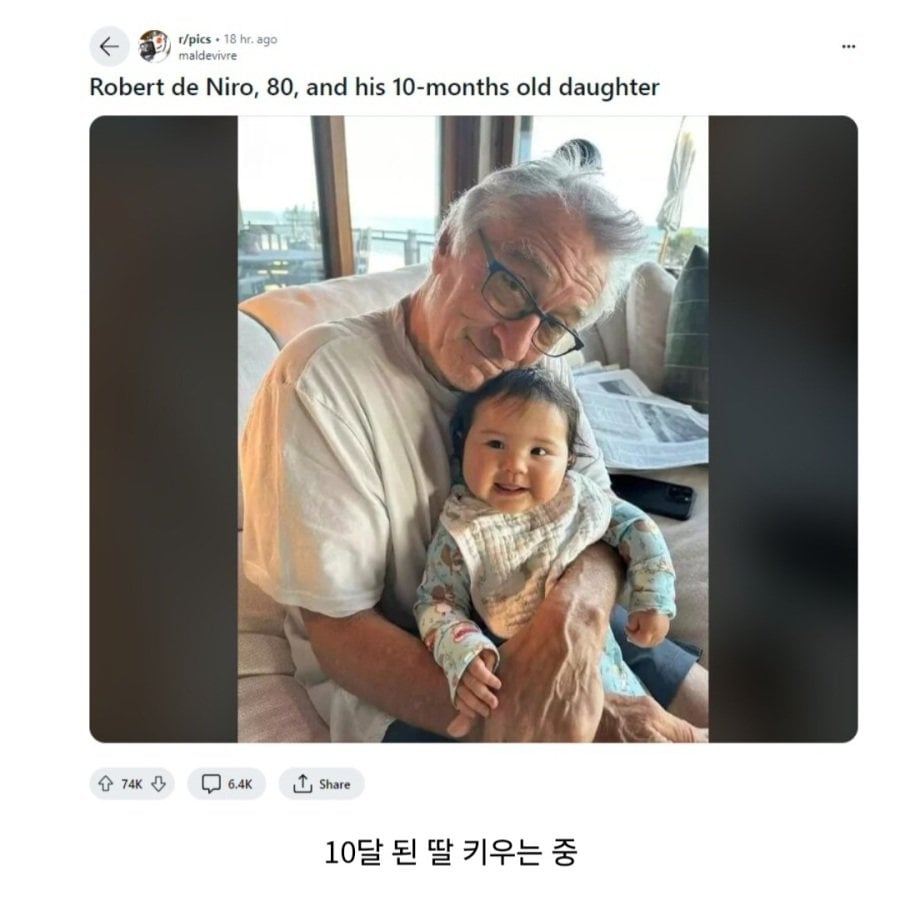900x921 pixels.
Task: Downvote the post with the down arrow
Action: (x=158, y=784)
